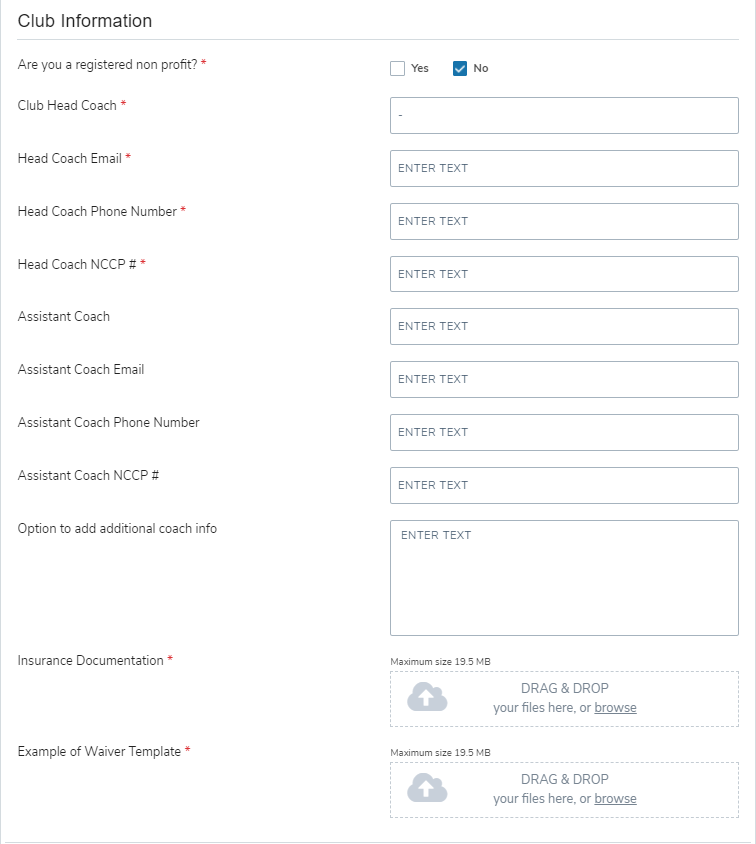Click the Club Information section heading

click(85, 21)
